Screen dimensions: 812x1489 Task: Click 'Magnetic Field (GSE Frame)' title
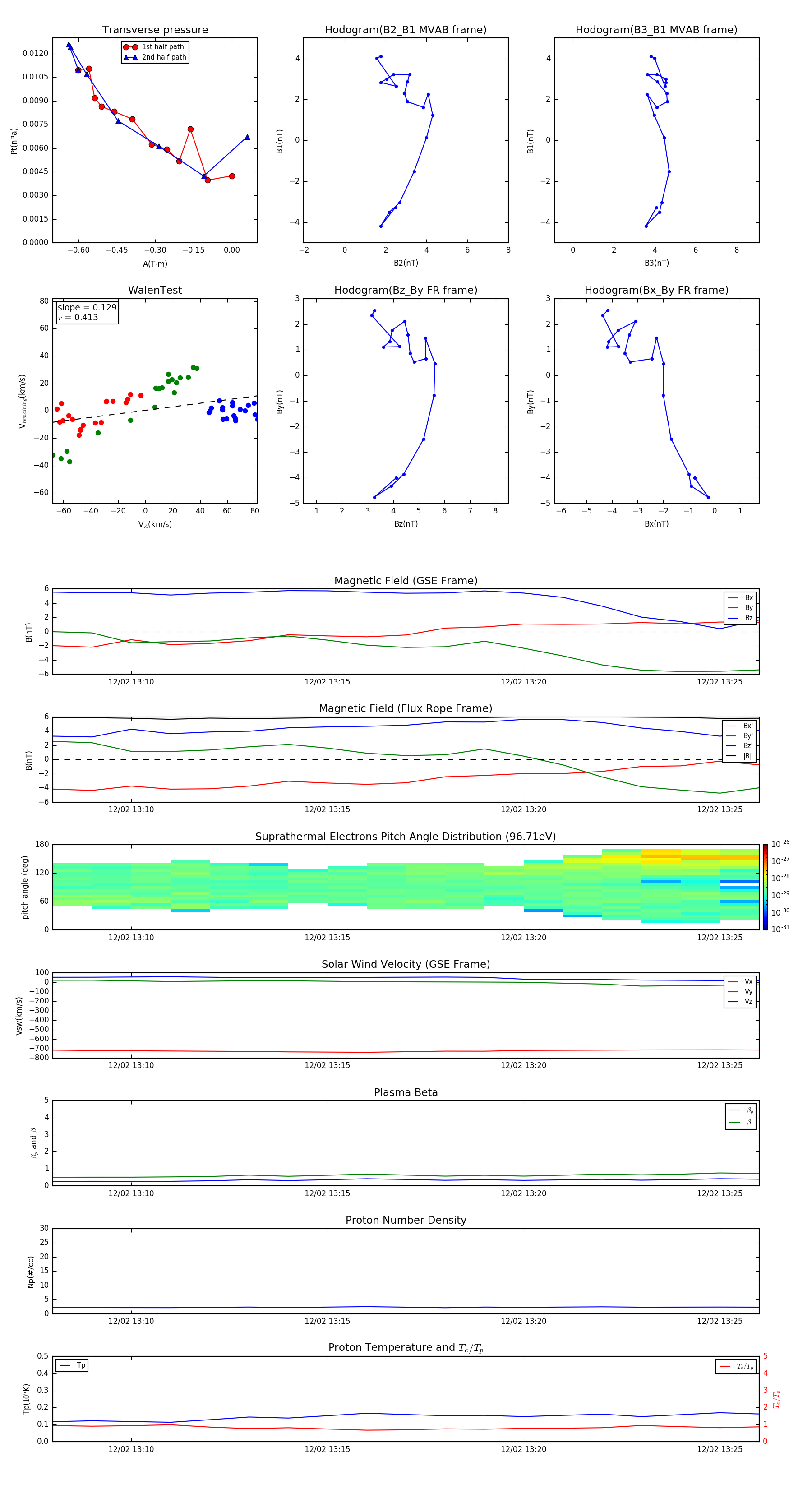pyautogui.click(x=406, y=581)
